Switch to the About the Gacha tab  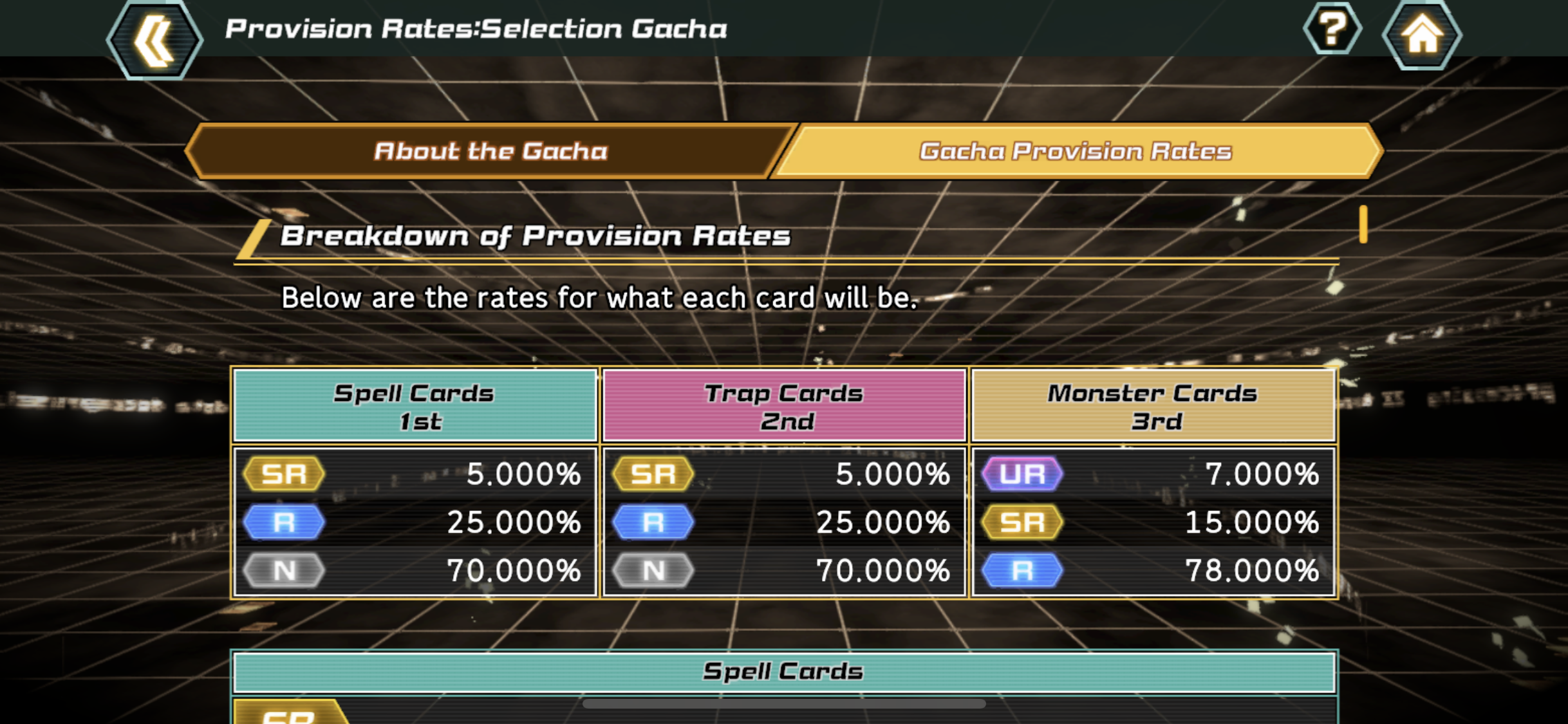pos(490,151)
